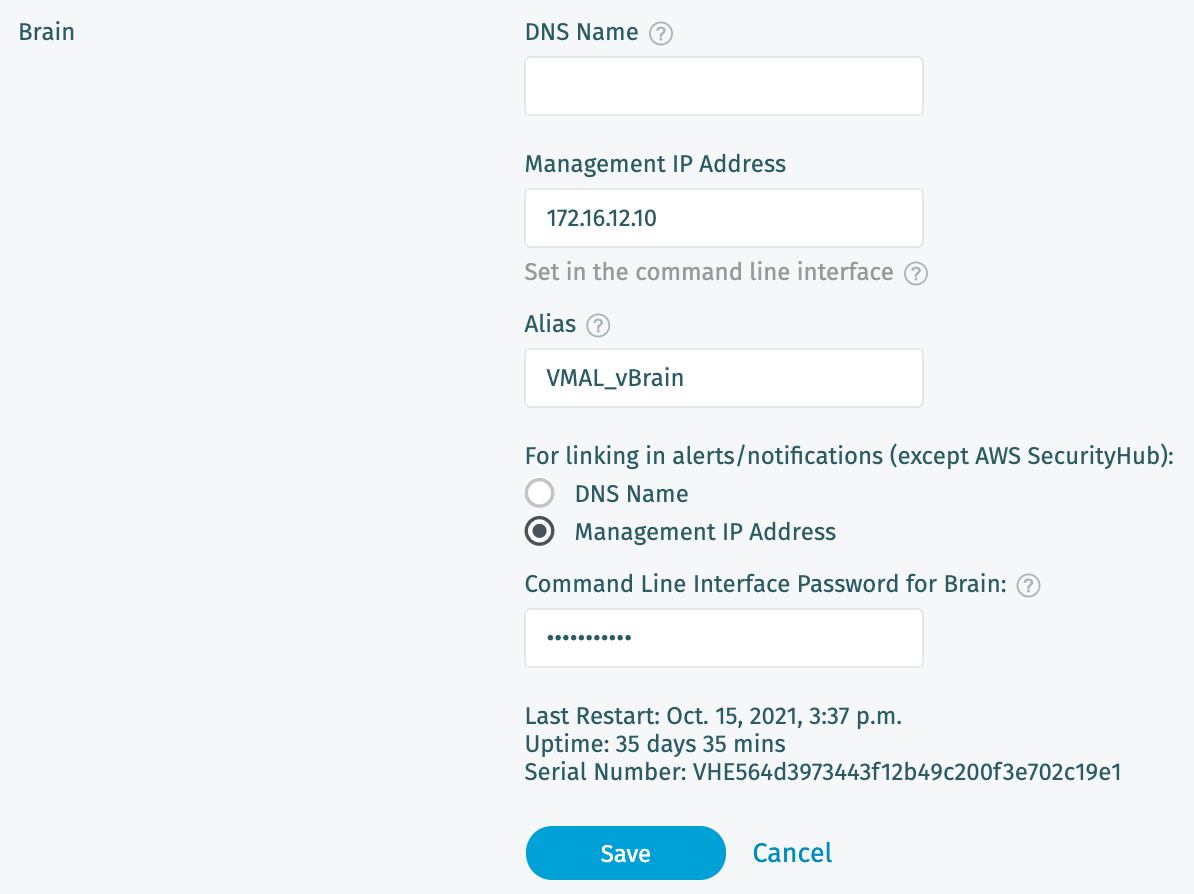Image resolution: width=1194 pixels, height=894 pixels.
Task: Focus the Management IP Address field showing 172.16.12.10
Action: 723,218
